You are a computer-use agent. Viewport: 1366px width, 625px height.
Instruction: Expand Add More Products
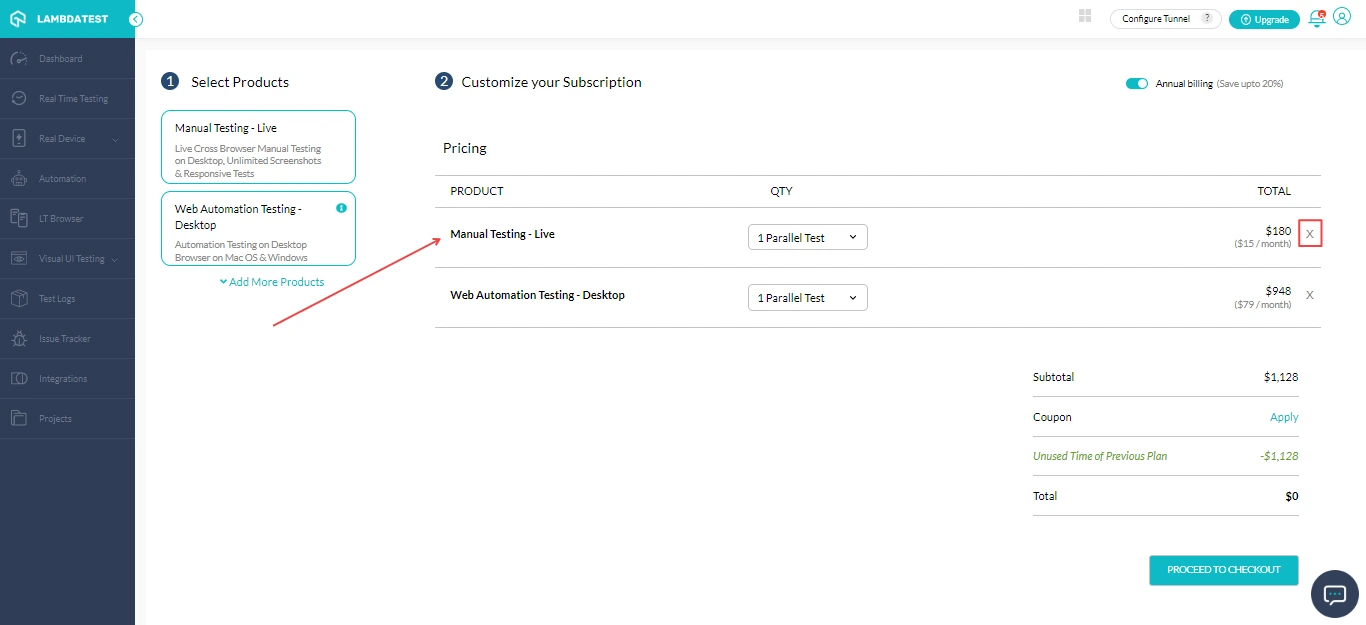click(x=272, y=282)
